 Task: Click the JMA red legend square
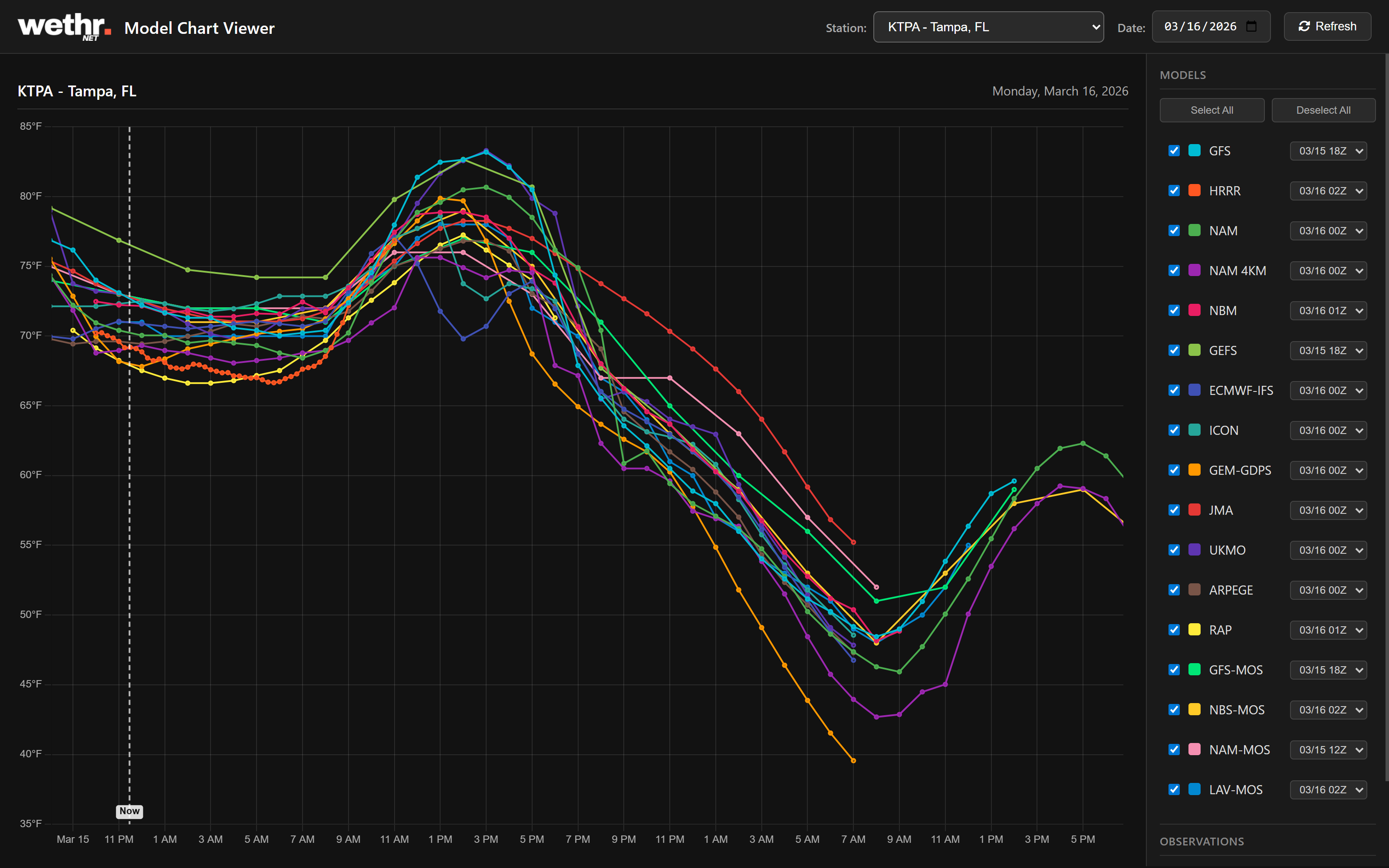(x=1195, y=510)
